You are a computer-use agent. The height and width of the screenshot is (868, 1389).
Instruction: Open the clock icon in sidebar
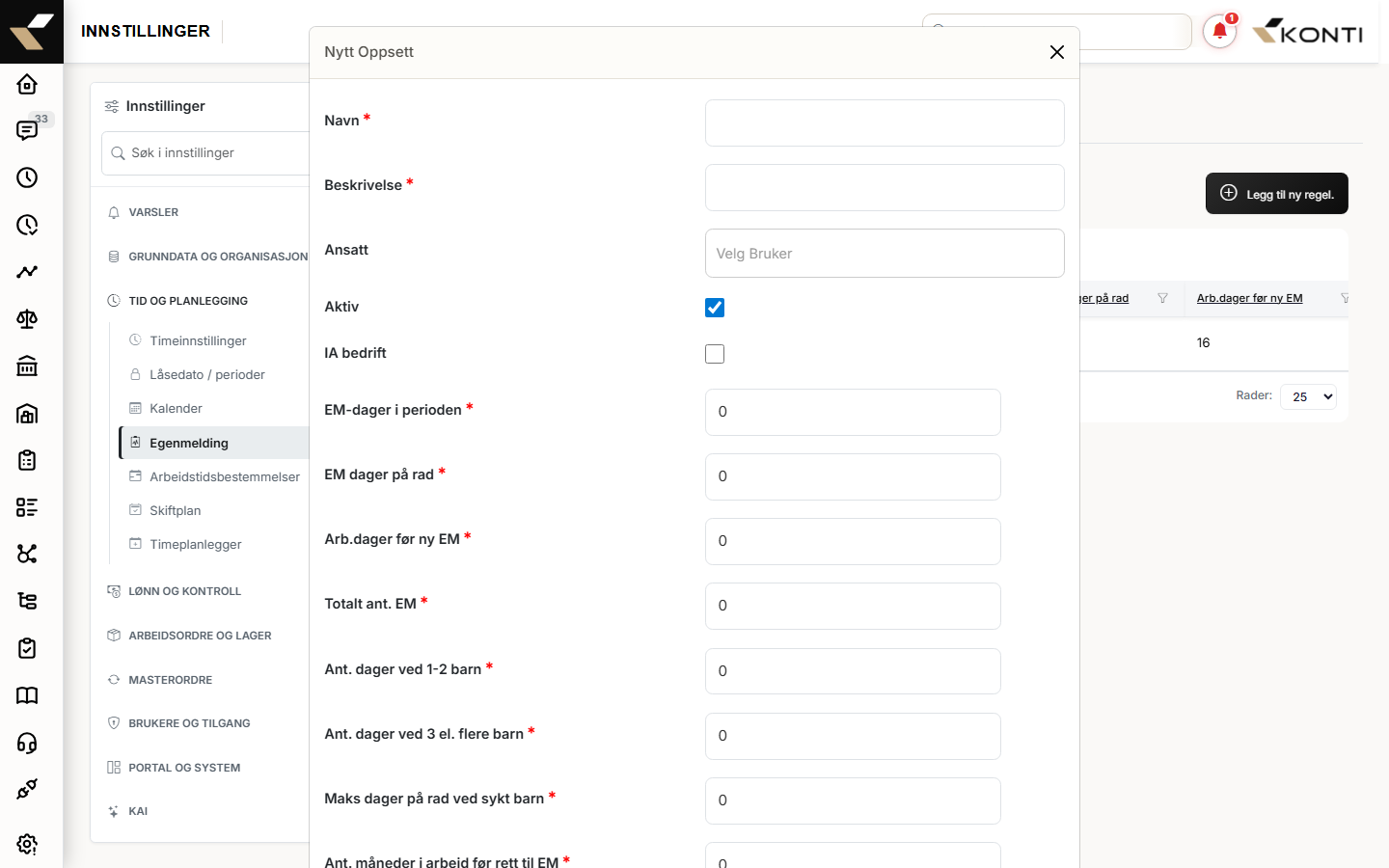27,177
